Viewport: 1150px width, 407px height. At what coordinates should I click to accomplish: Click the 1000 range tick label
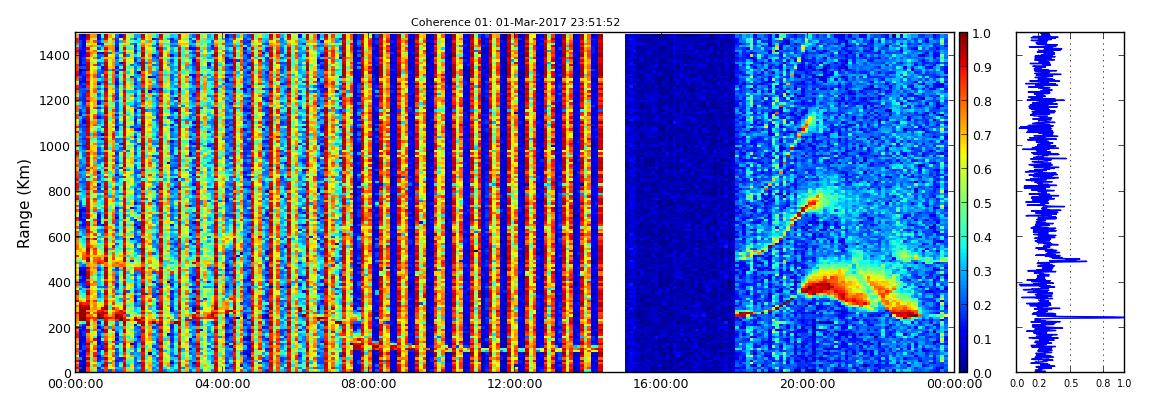54,146
